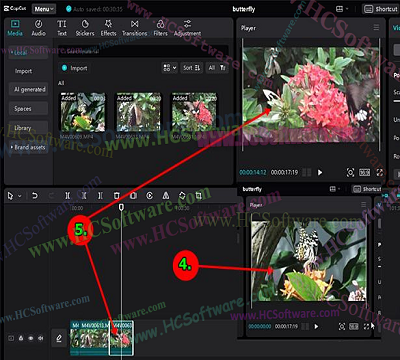Expand the Local section in sidebar

pos(28,53)
